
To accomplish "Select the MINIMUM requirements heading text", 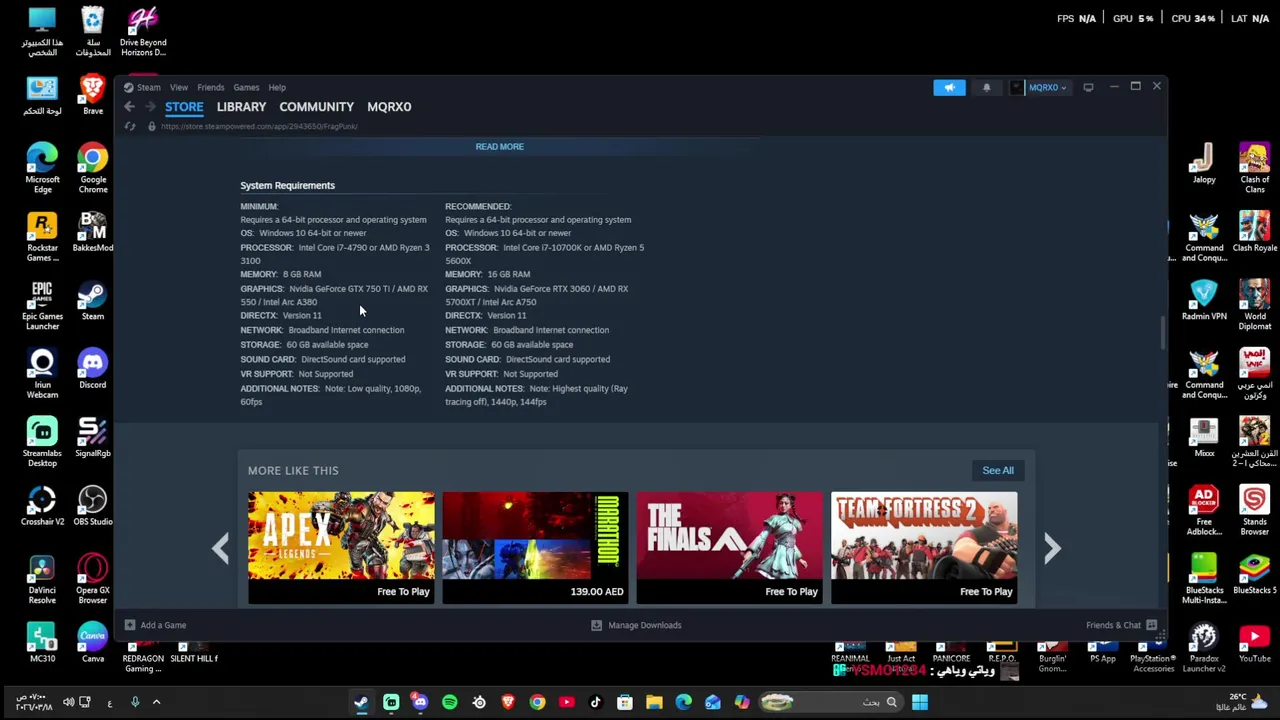I will click(259, 206).
